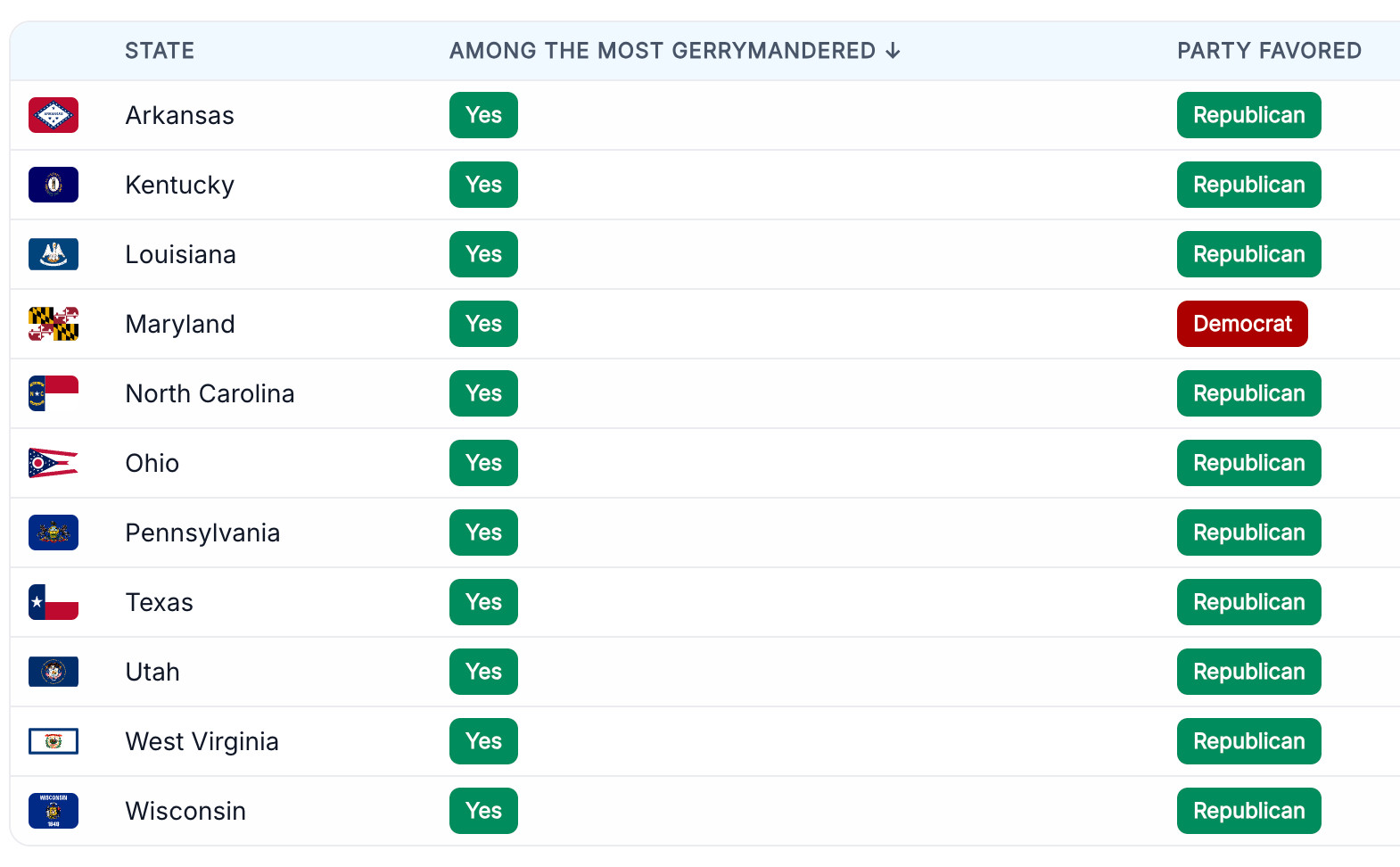Click the Kentucky state flag icon

pyautogui.click(x=54, y=185)
